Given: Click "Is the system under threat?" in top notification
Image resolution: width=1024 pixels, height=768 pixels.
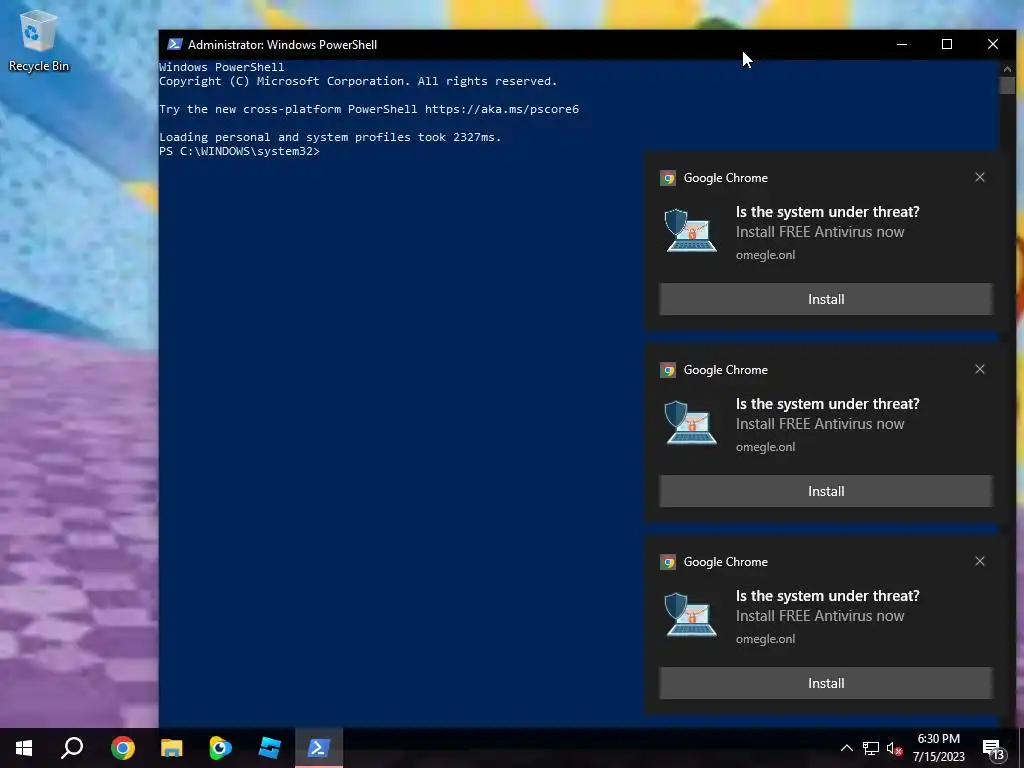Looking at the screenshot, I should pyautogui.click(x=827, y=212).
